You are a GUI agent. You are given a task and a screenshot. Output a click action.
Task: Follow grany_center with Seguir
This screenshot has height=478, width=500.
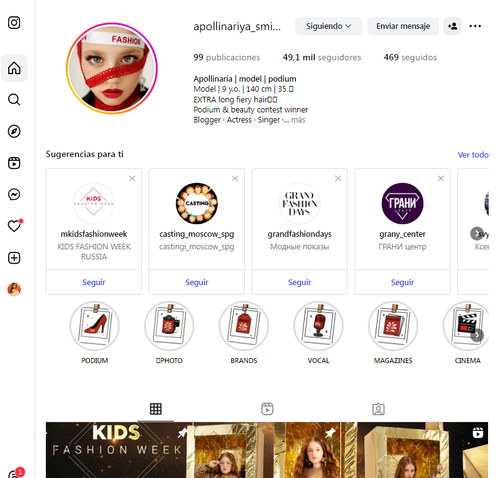point(402,282)
